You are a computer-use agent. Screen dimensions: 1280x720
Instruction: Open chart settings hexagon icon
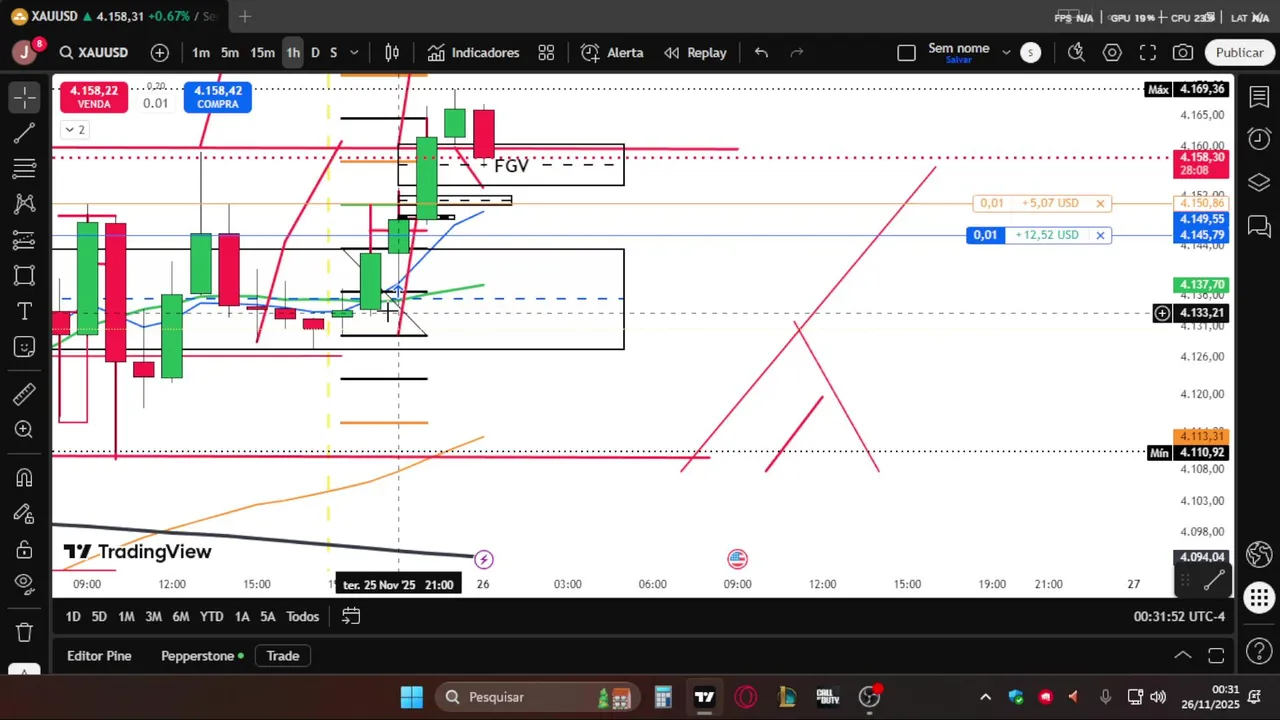(x=1112, y=53)
